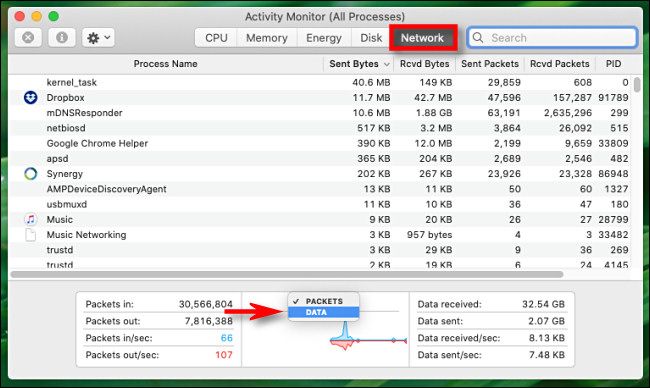Image resolution: width=650 pixels, height=388 pixels.
Task: Select the Network tab
Action: point(422,38)
